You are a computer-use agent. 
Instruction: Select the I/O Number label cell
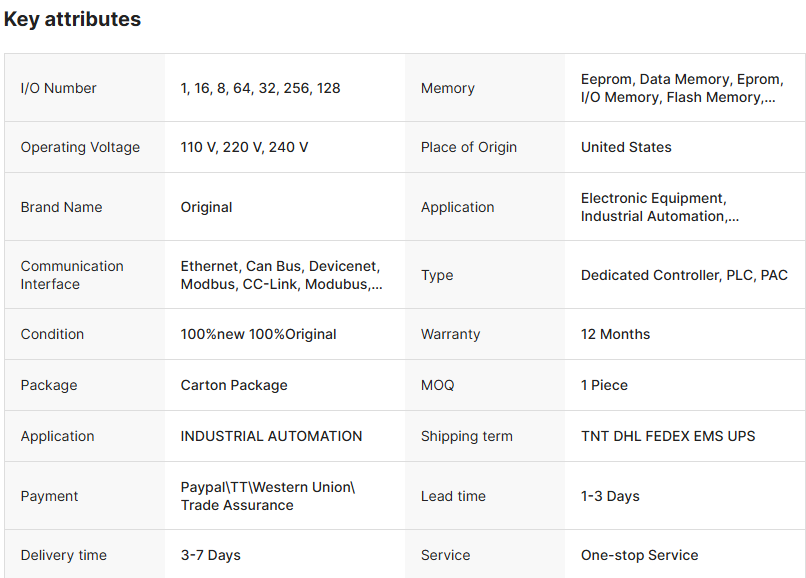59,88
